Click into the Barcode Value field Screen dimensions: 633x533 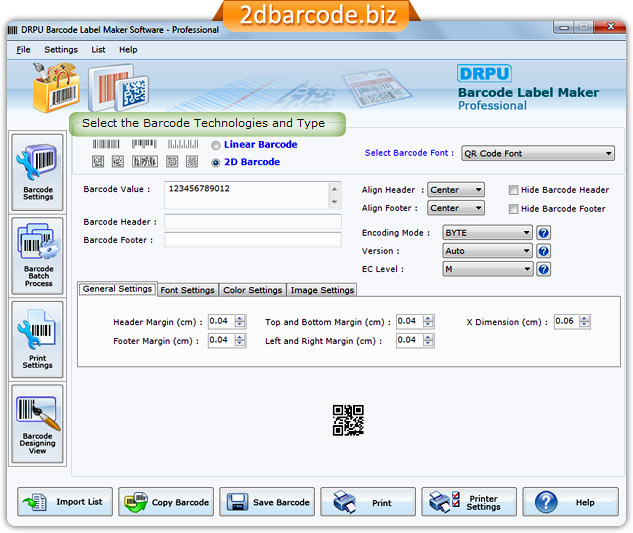[x=247, y=195]
